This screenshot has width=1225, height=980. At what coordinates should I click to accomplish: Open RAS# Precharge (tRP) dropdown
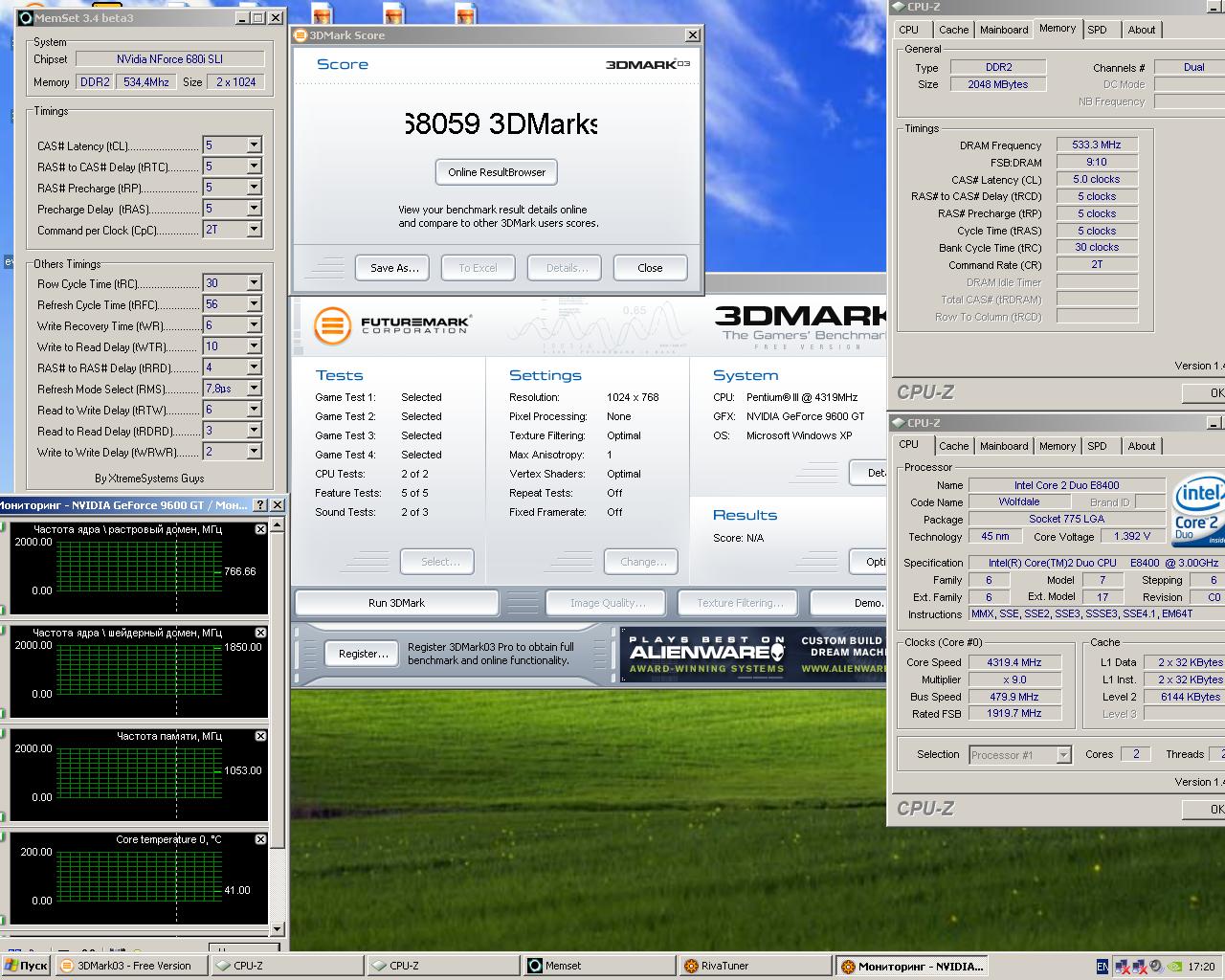pos(254,188)
